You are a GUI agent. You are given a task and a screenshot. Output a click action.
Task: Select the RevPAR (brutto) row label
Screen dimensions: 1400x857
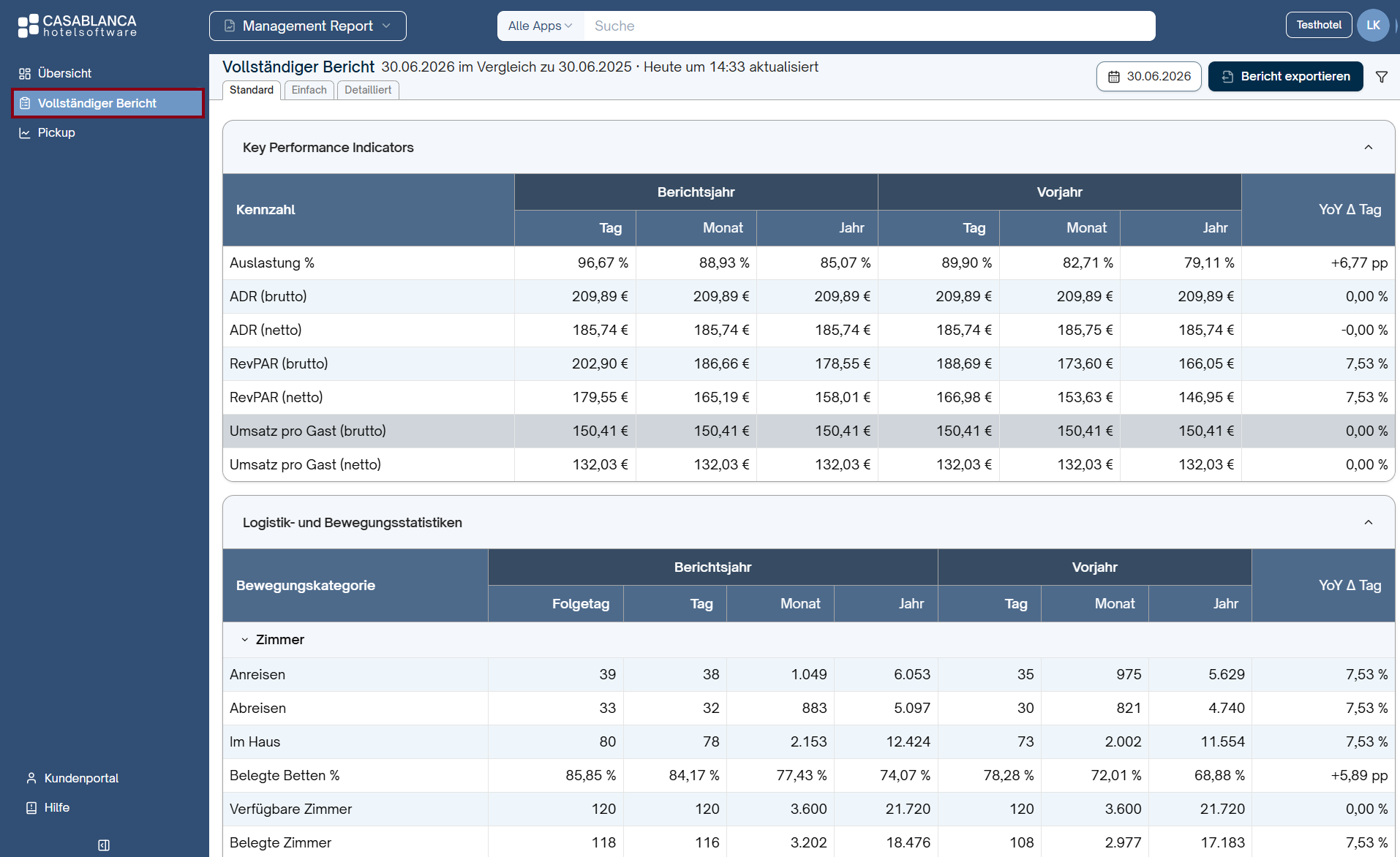pos(279,363)
